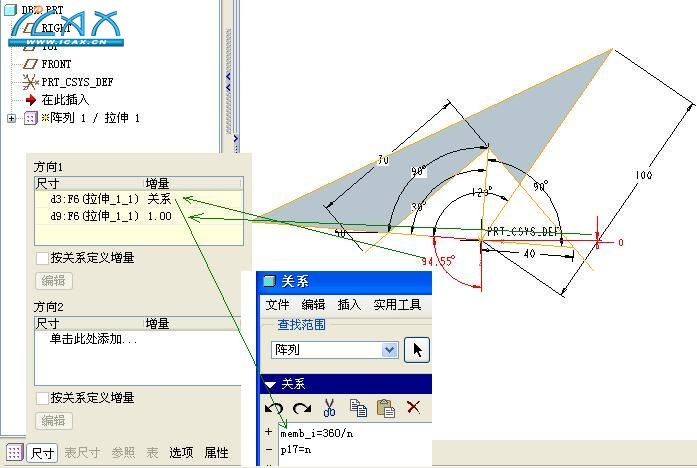Select the d9:F6 (拉伸_1_1) dimension row
This screenshot has width=697, height=468.
(139, 216)
